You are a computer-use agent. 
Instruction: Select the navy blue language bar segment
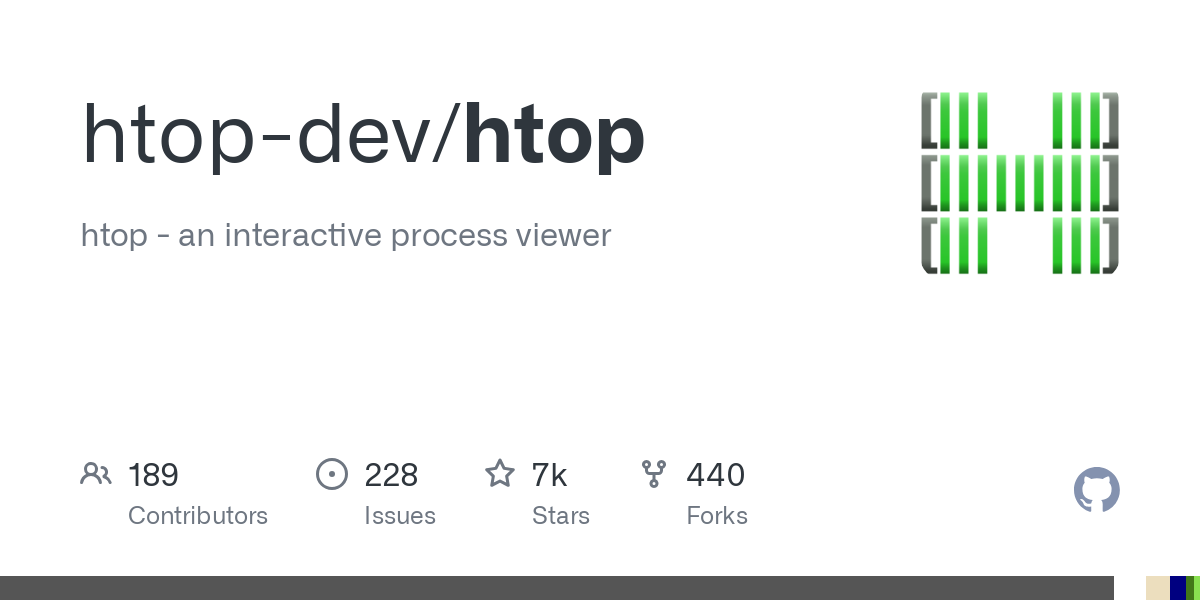(x=1178, y=588)
